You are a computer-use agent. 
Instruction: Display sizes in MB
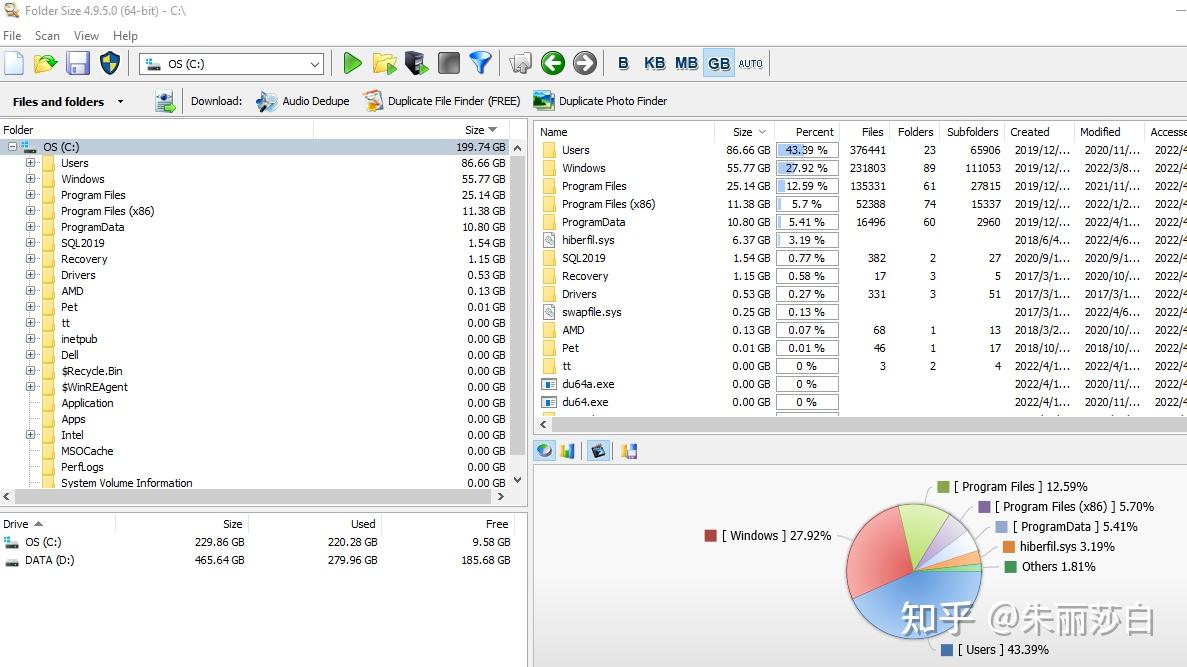pos(687,64)
